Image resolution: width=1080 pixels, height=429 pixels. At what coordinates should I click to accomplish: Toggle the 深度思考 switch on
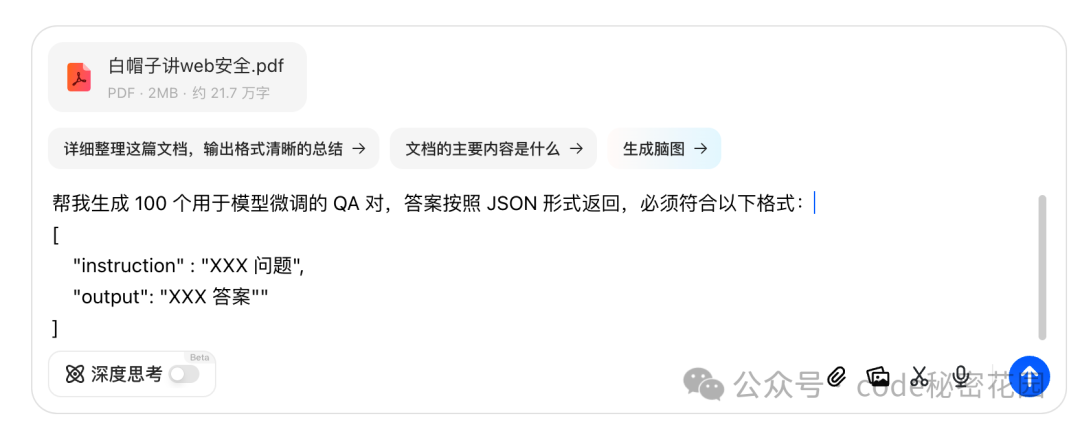click(x=184, y=375)
